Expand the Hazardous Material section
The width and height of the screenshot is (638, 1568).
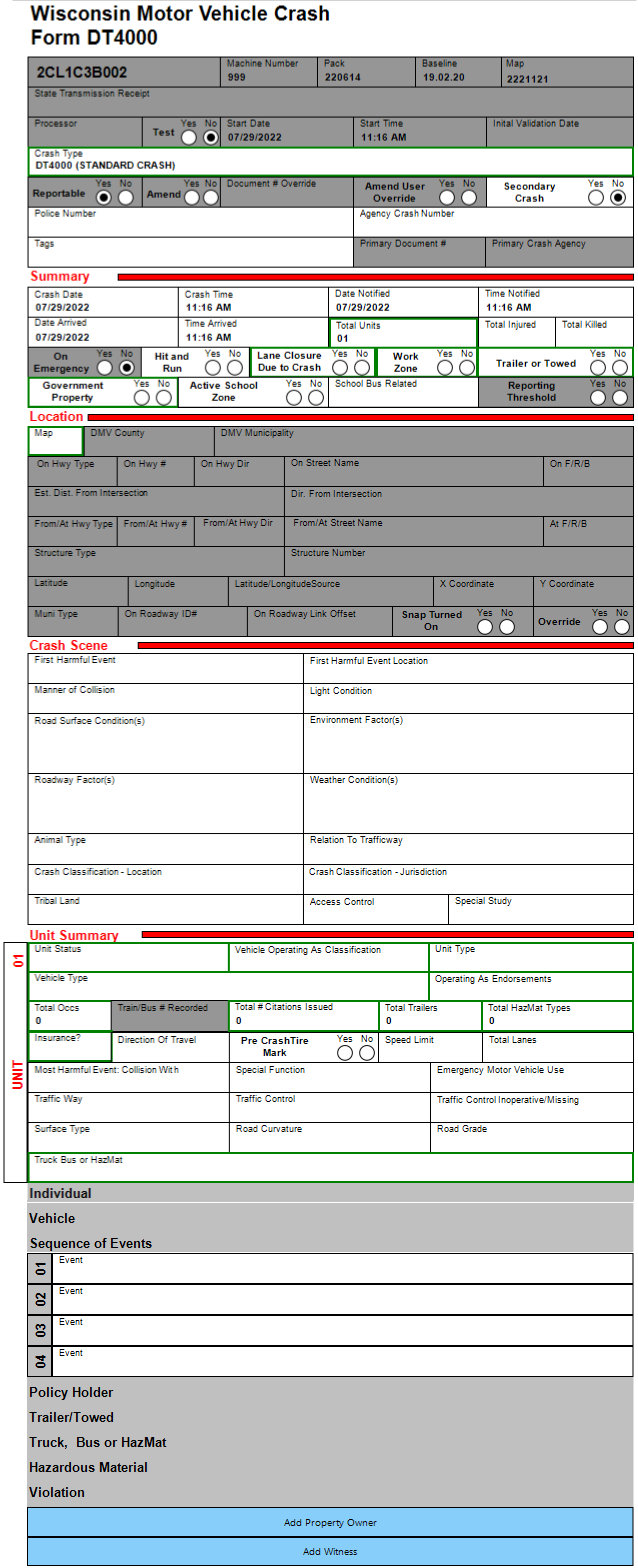coord(330,1467)
